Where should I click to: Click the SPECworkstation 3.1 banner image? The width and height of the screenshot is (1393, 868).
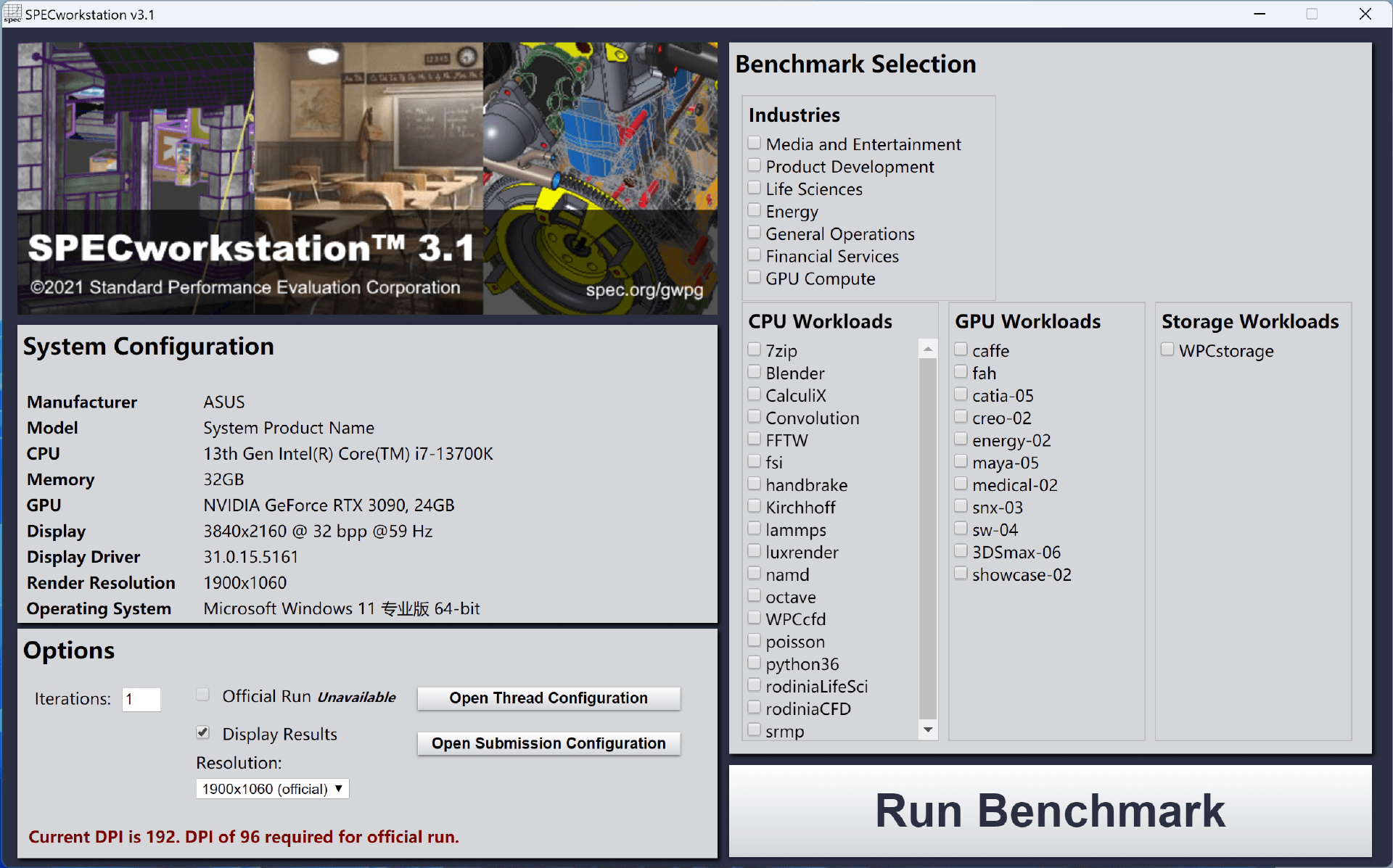[x=367, y=178]
